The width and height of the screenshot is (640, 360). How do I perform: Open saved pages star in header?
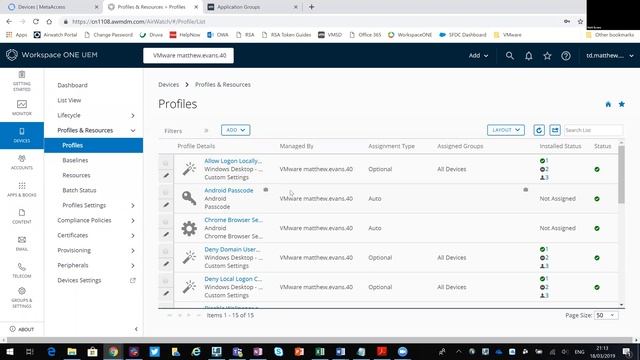click(547, 56)
